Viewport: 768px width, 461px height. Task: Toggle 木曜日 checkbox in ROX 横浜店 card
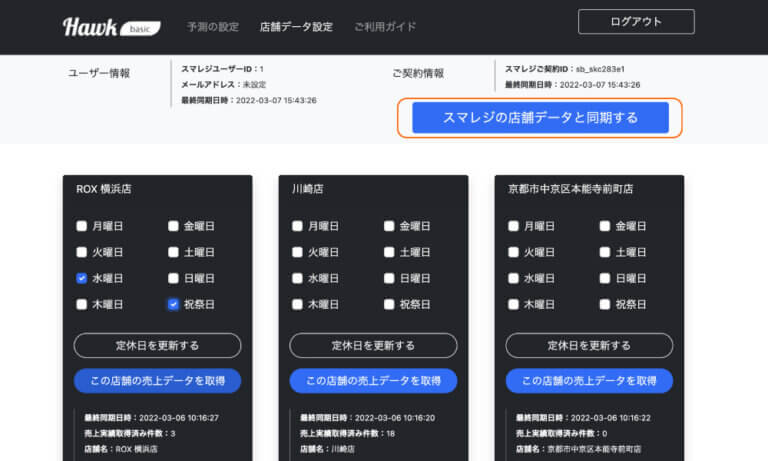81,304
